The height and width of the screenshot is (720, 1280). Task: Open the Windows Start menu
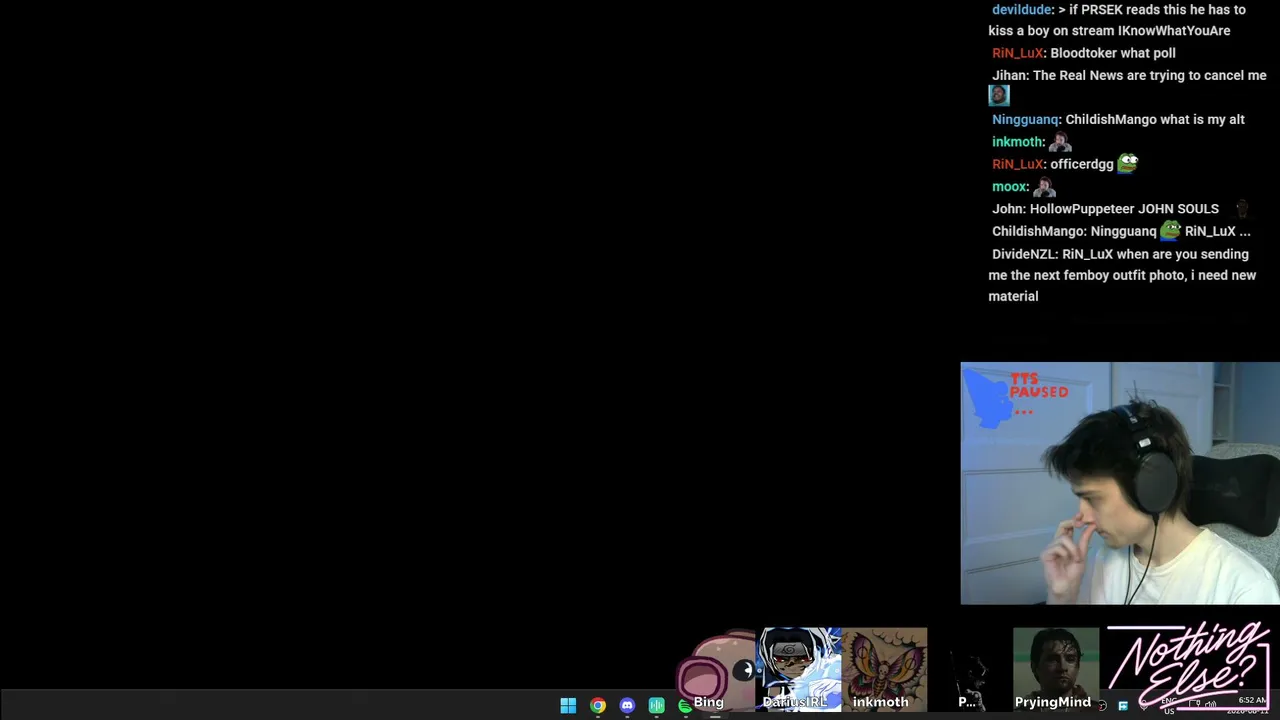click(568, 706)
